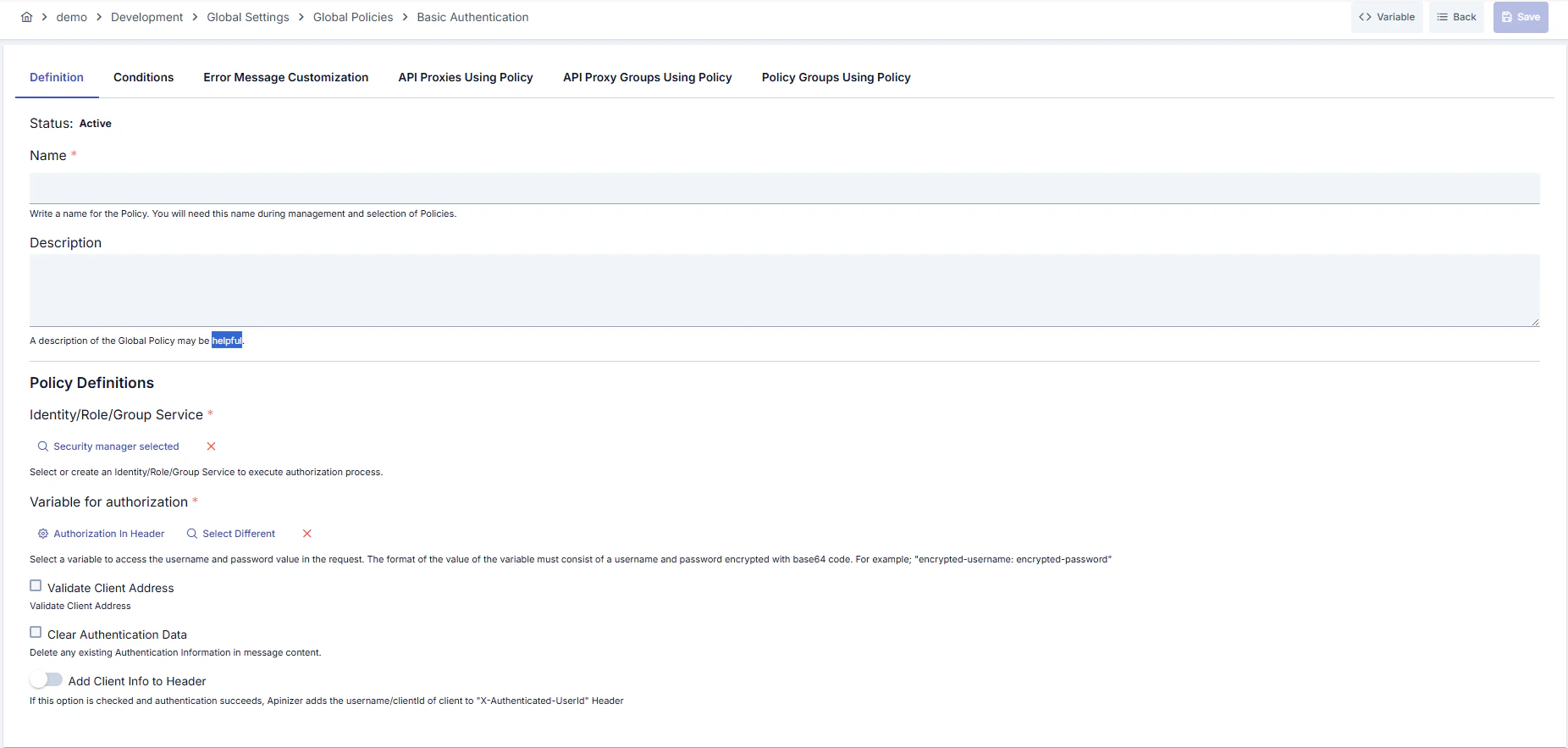Screen dimensions: 1568x748
Task: Remove selected Identity/Role/Group Service red X
Action: point(212,446)
